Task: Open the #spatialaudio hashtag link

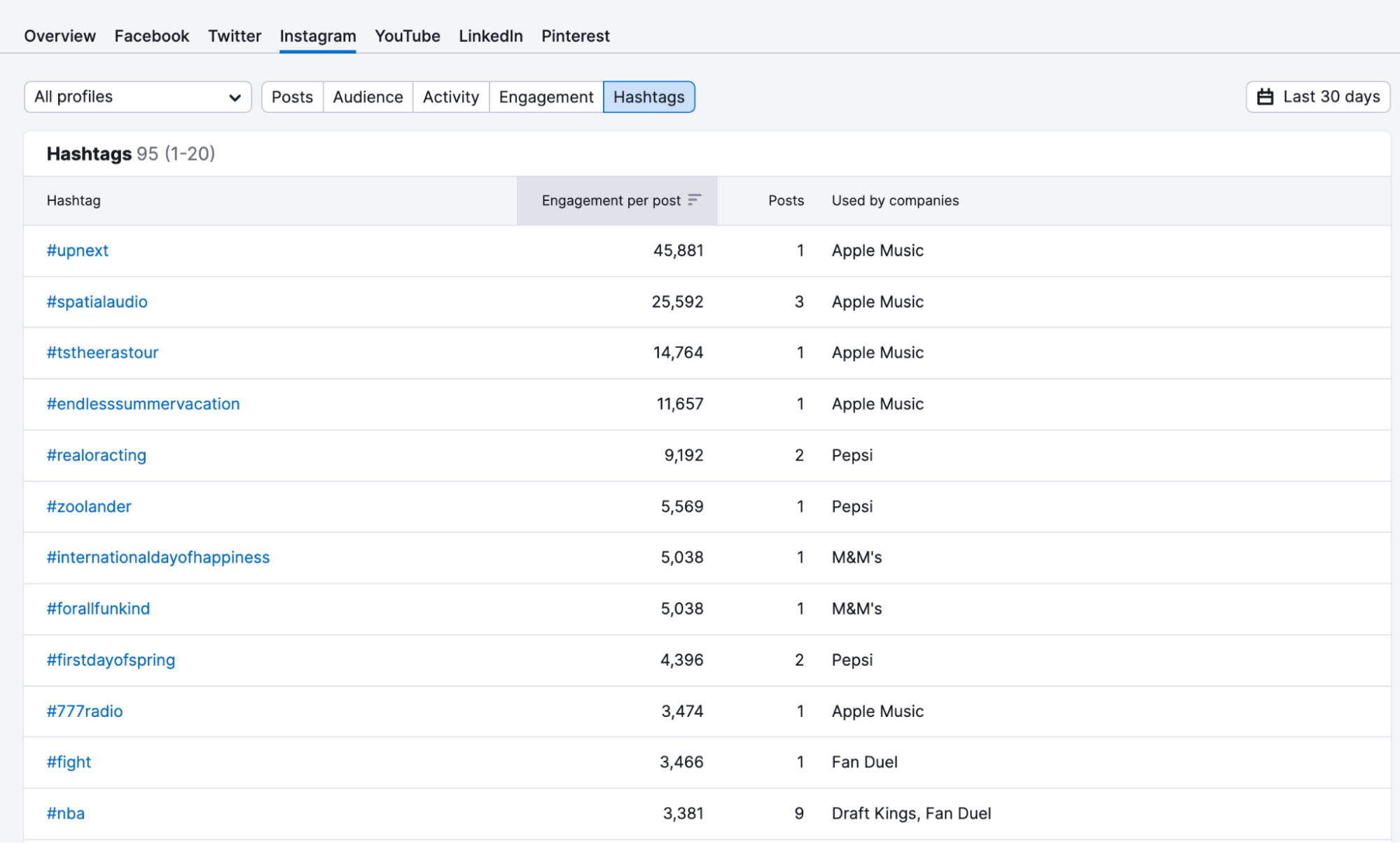Action: point(97,302)
